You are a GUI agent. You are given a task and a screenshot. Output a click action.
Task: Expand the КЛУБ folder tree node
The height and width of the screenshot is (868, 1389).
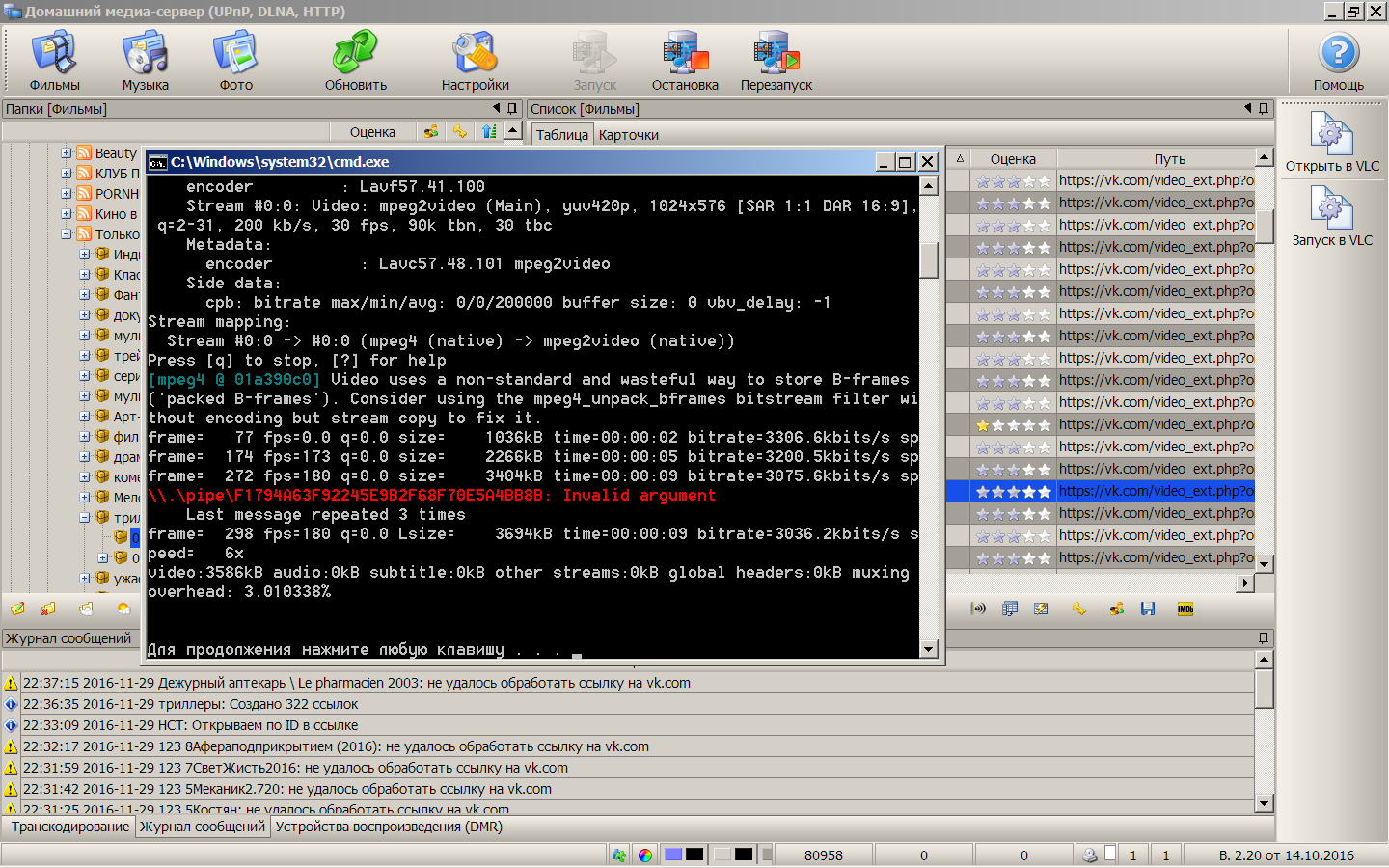67,174
